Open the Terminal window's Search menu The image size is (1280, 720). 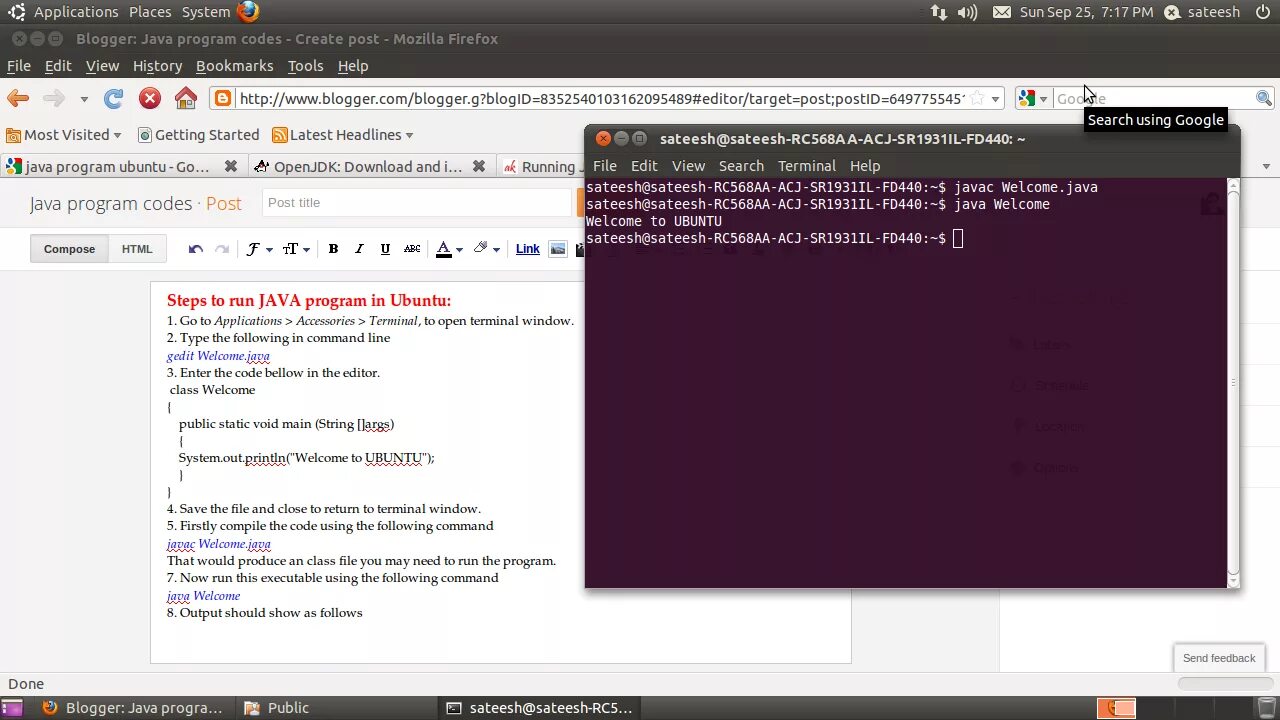coord(741,166)
